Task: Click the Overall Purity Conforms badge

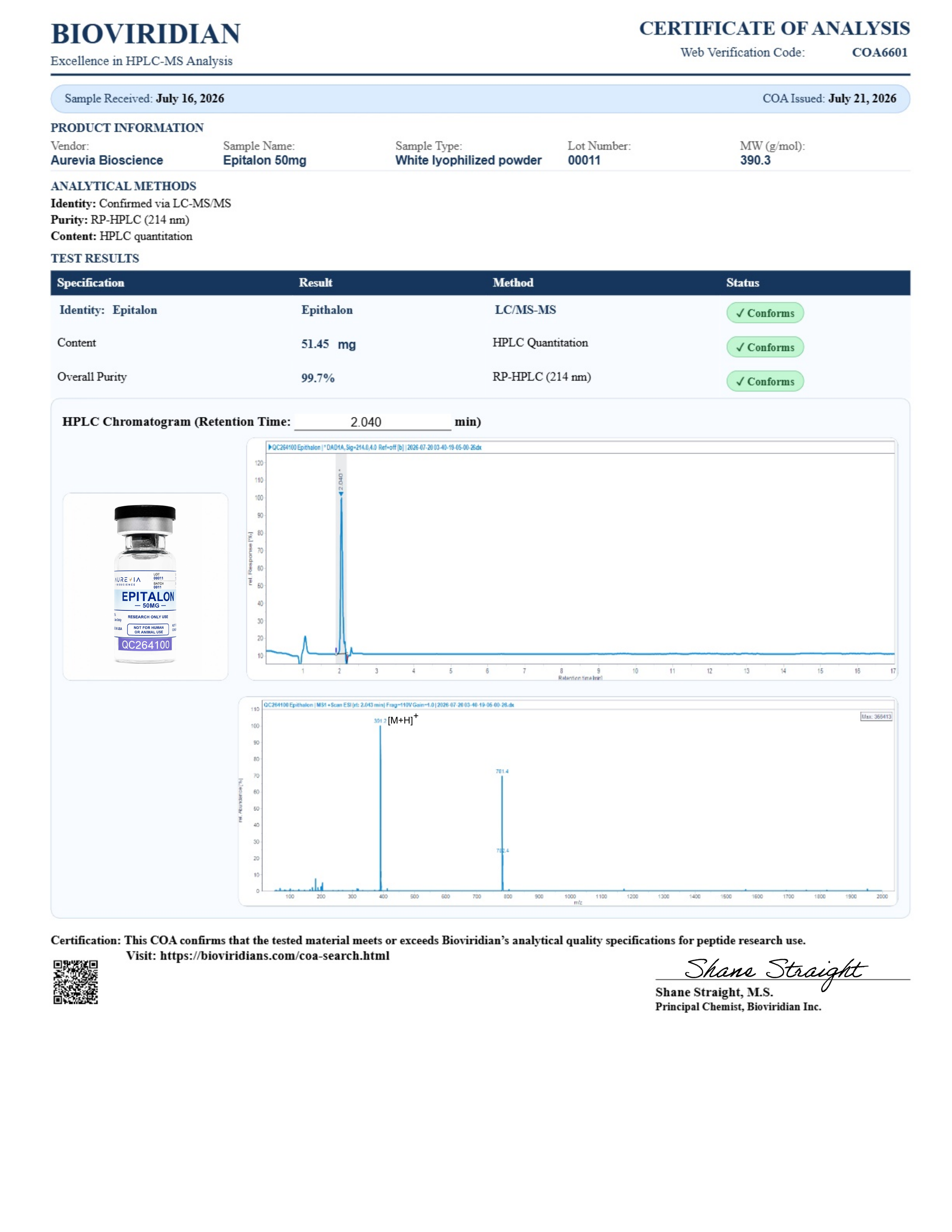Action: tap(765, 381)
